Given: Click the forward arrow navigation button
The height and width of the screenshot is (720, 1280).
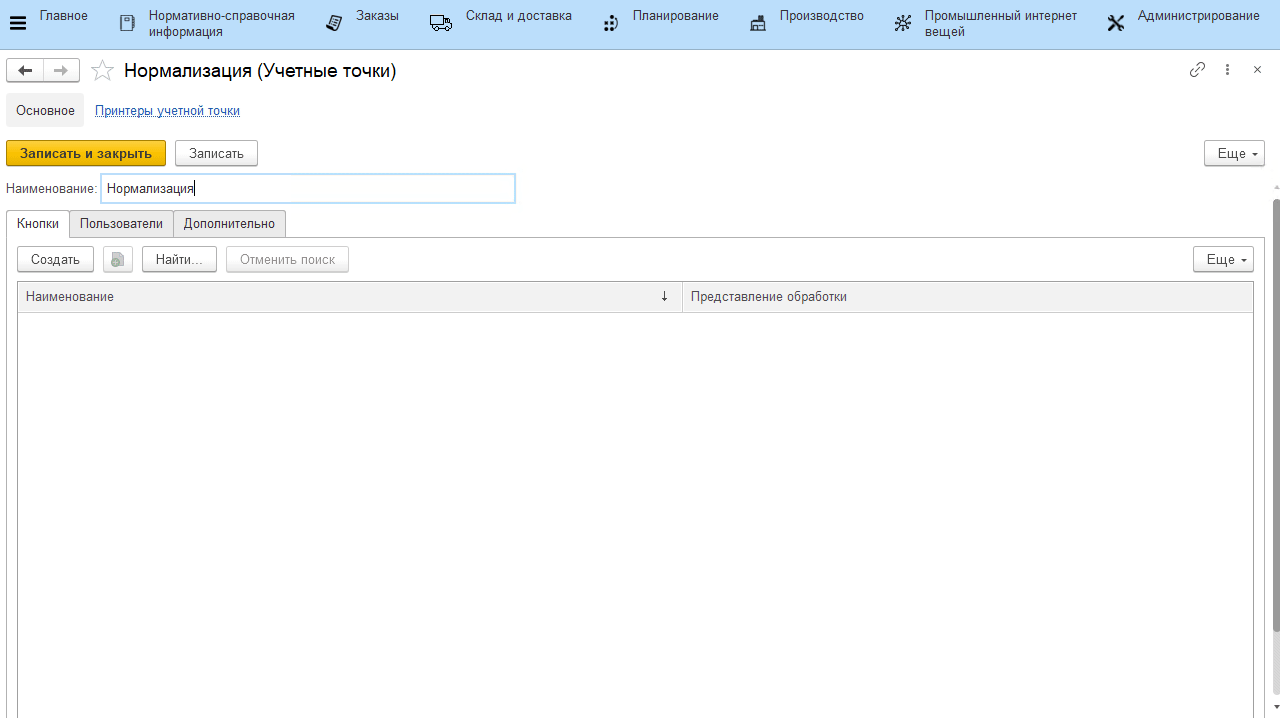Looking at the screenshot, I should coord(61,70).
